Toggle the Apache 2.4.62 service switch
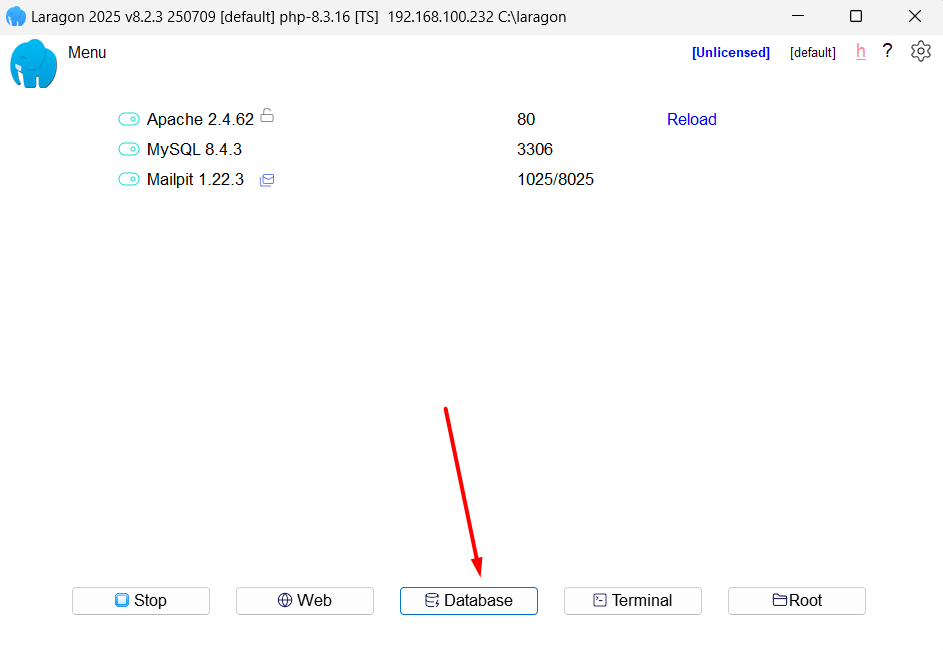Image resolution: width=943 pixels, height=650 pixels. (x=128, y=118)
